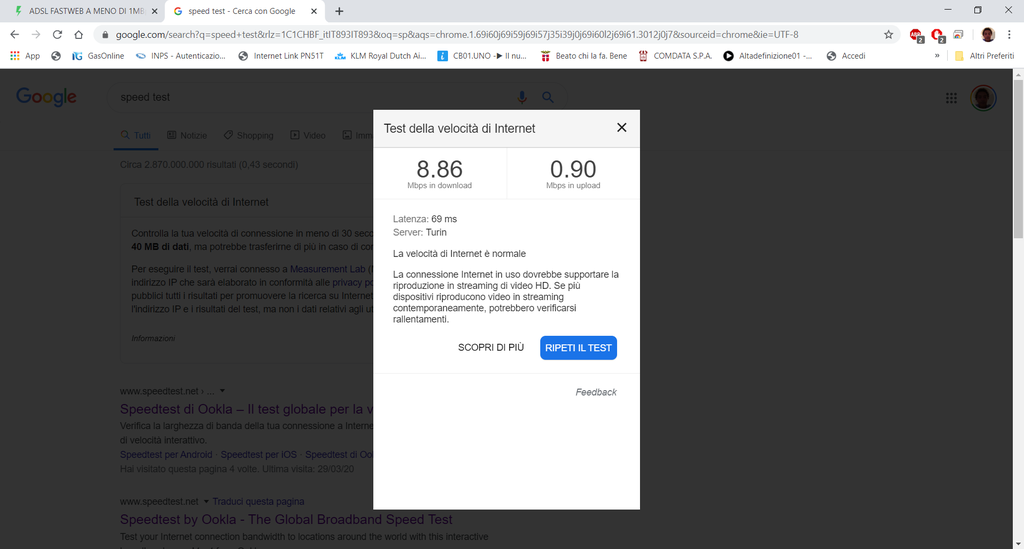Open KLM Royal Dutch bookmark
This screenshot has height=549, width=1024.
(x=380, y=56)
